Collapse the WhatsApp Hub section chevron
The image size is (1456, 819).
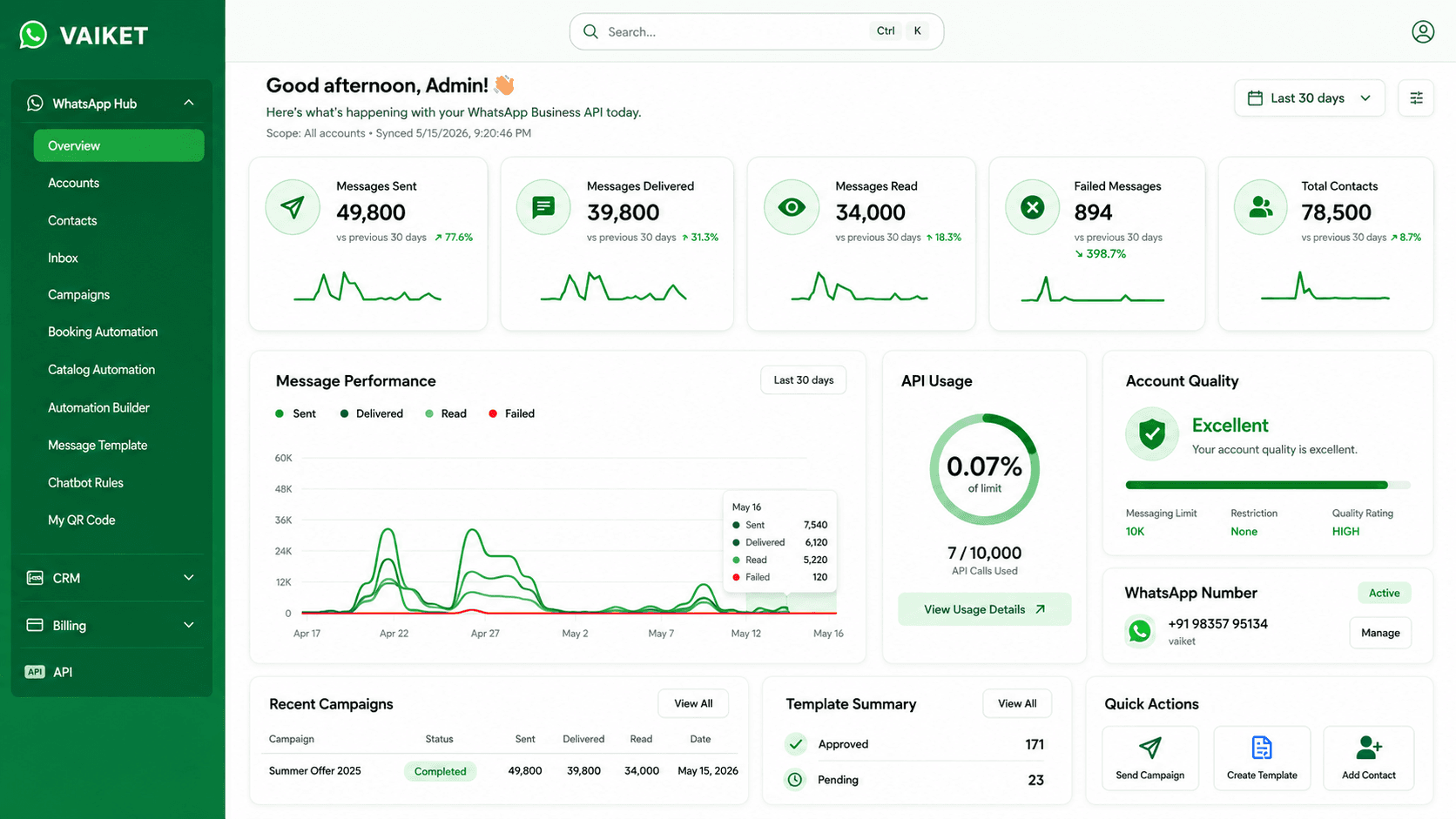point(189,103)
